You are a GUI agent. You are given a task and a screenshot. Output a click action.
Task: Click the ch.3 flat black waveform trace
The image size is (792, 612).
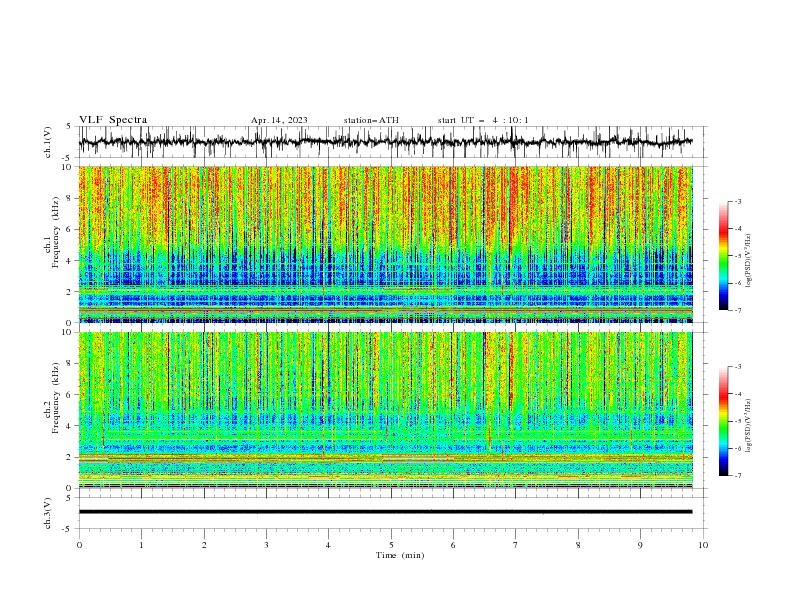click(385, 512)
